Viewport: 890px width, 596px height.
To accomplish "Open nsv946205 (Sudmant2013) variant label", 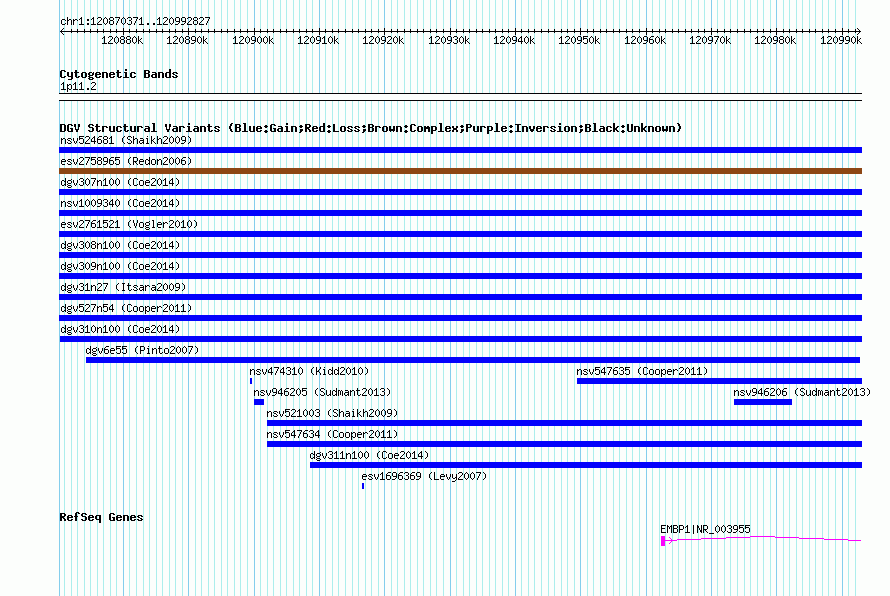I will (322, 392).
